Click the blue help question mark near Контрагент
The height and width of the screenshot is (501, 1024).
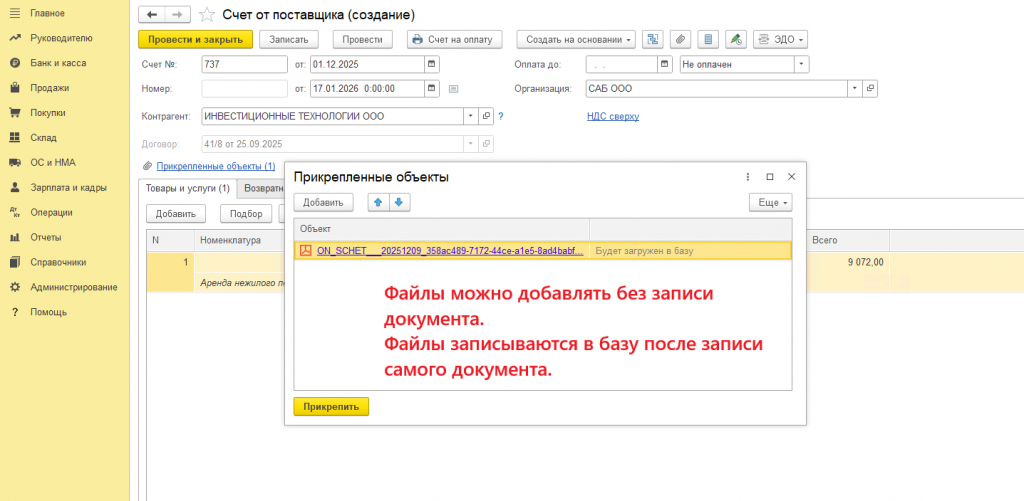[x=500, y=116]
